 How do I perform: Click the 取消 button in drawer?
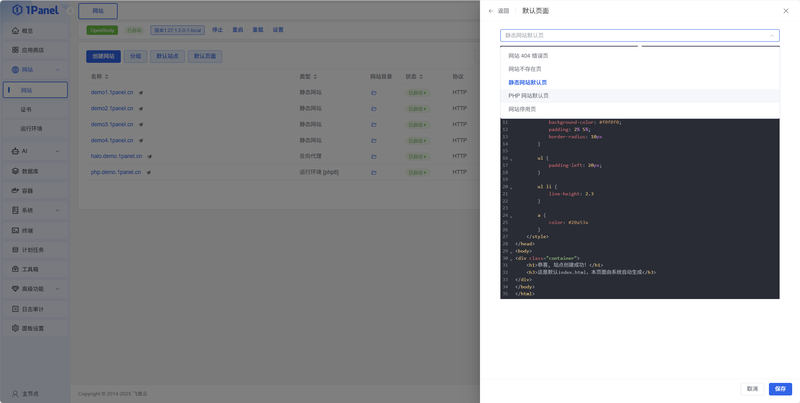752,389
